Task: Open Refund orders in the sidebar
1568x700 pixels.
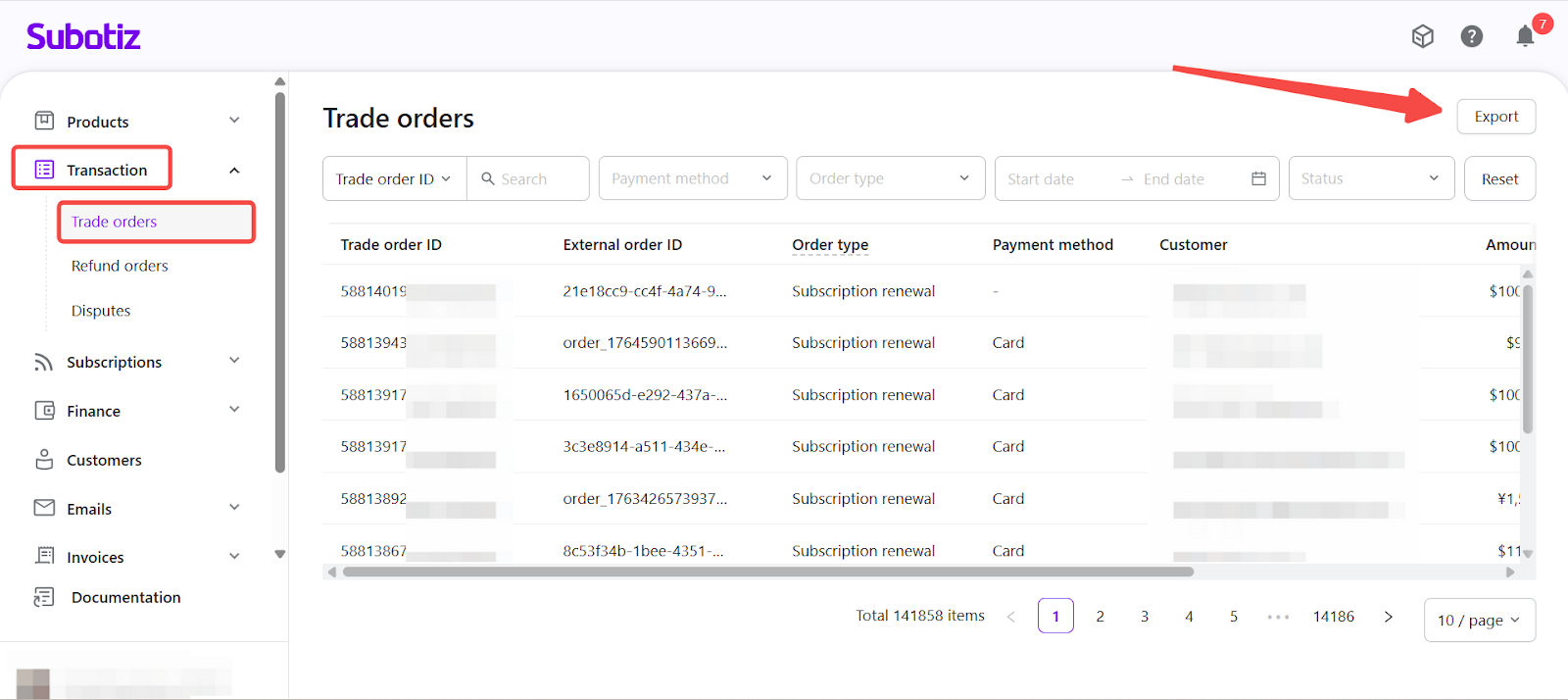Action: (120, 266)
